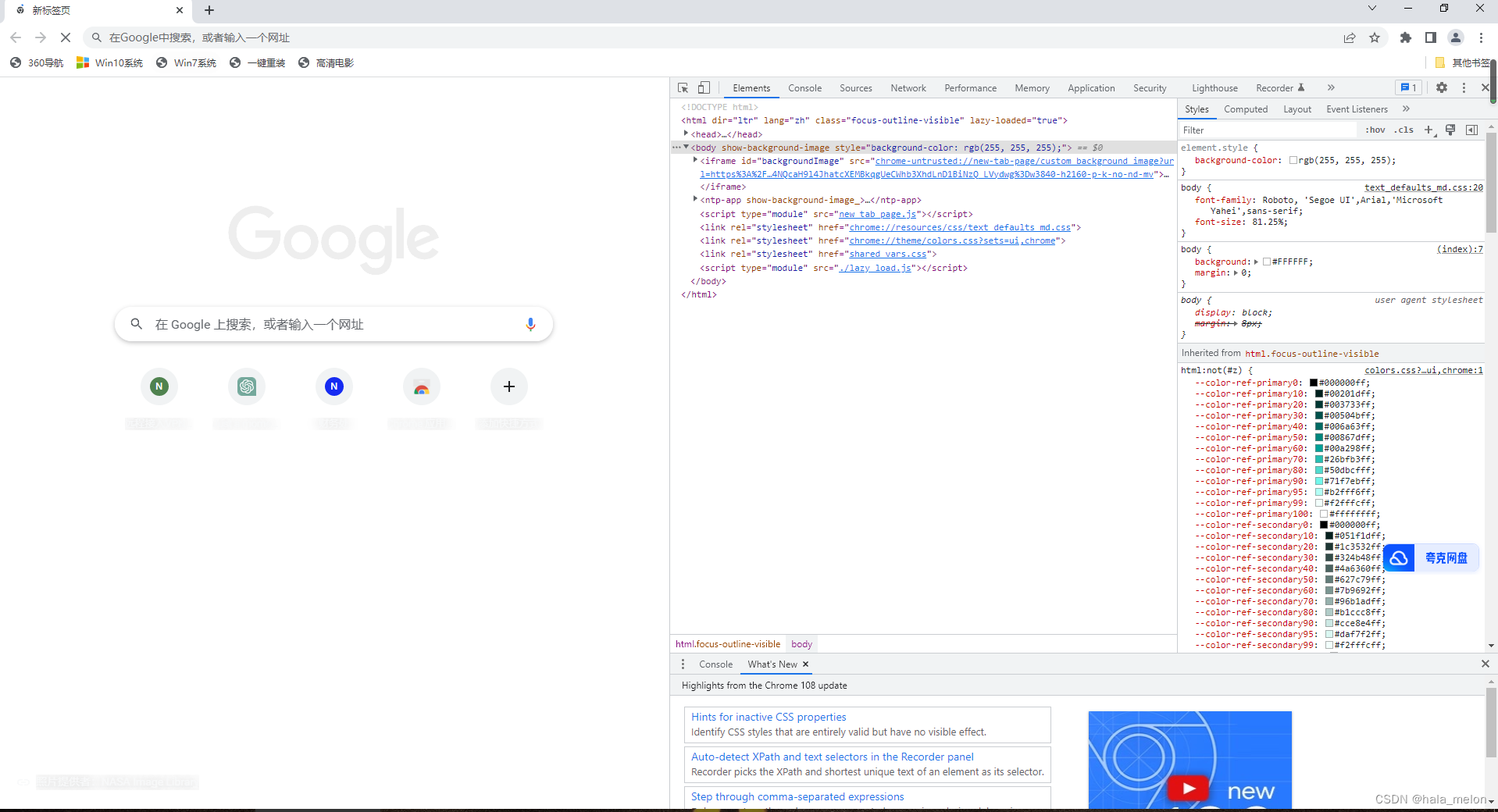
Task: Bookmark this tab with the star icon
Action: coord(1375,37)
